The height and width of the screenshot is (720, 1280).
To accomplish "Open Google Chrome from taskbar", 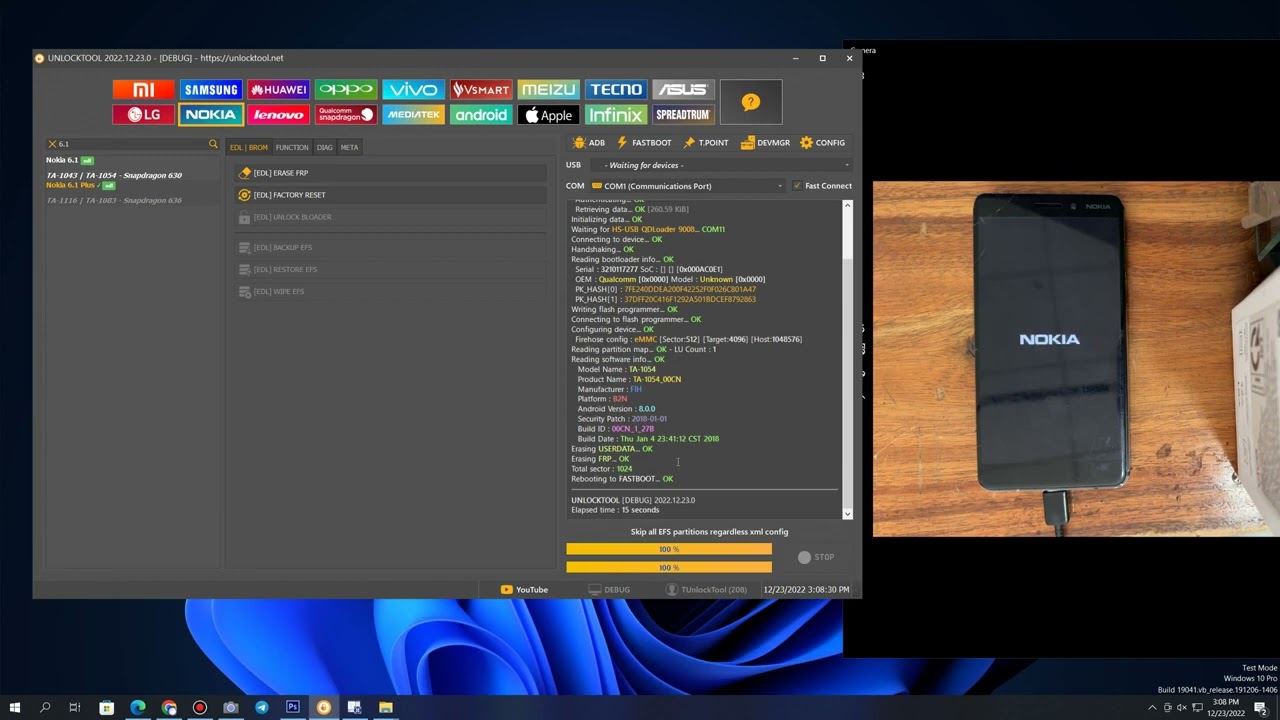I will coord(169,707).
